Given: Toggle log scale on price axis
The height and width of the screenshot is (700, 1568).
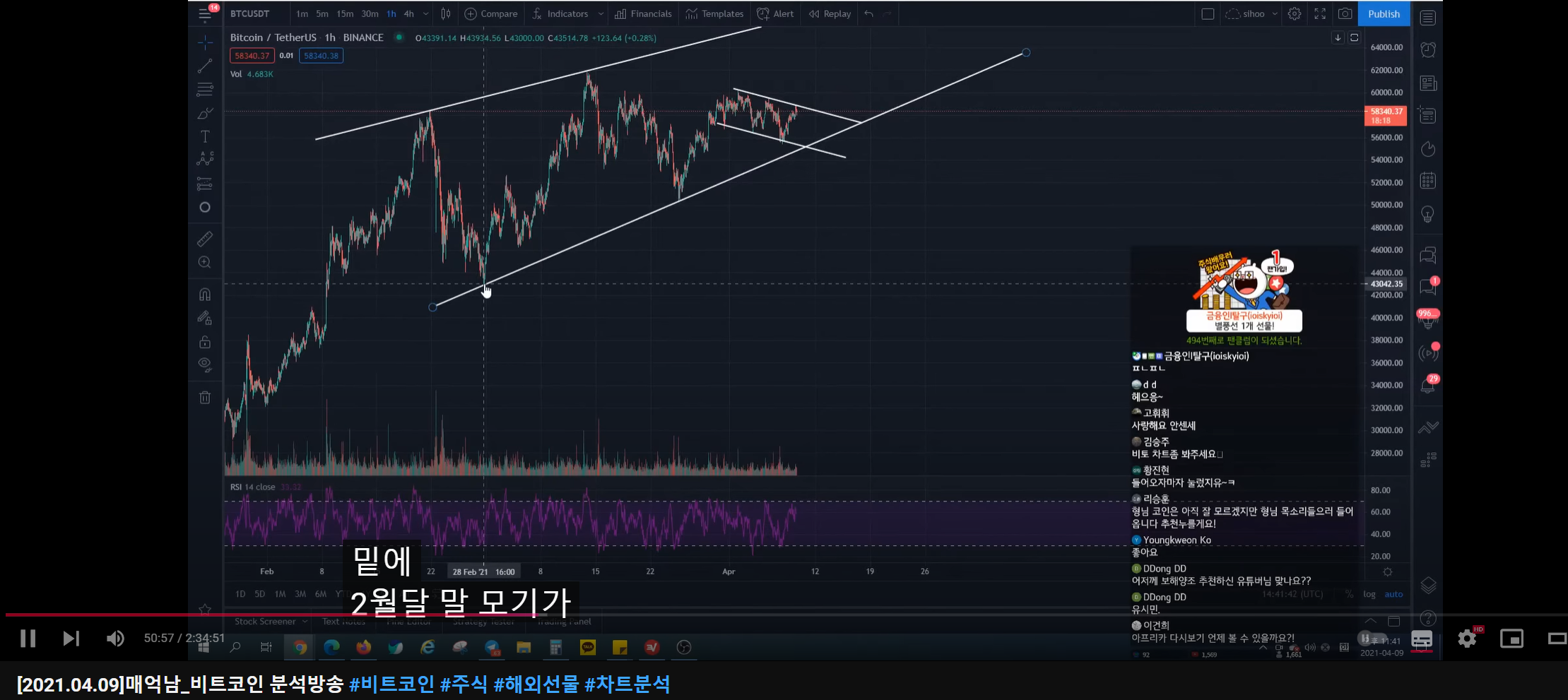Looking at the screenshot, I should [1369, 594].
